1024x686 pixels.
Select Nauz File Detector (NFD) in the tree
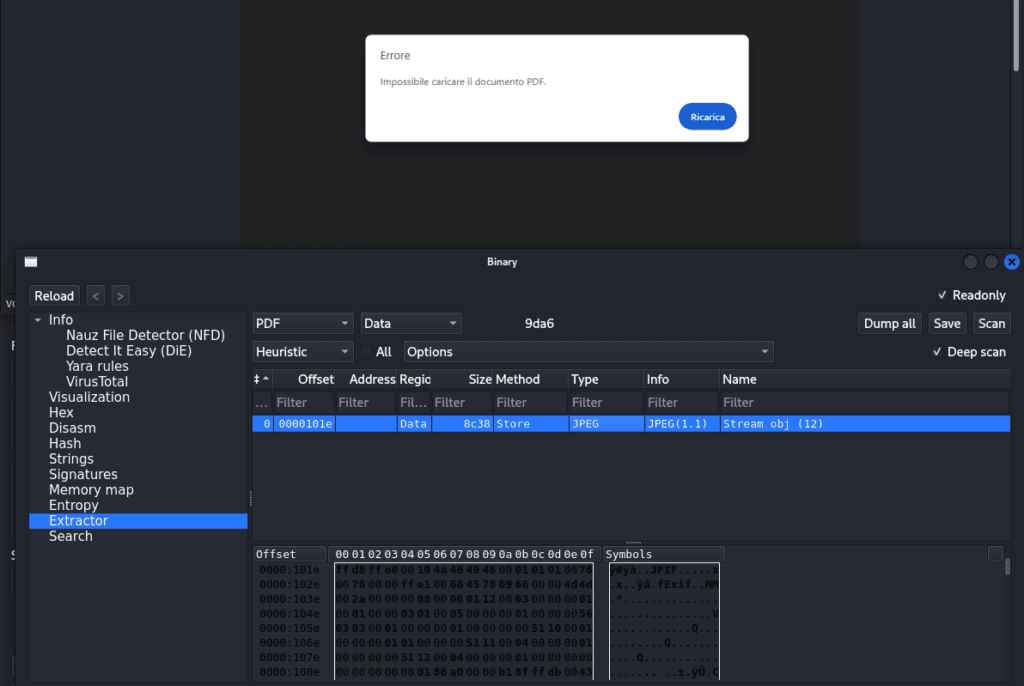point(145,335)
